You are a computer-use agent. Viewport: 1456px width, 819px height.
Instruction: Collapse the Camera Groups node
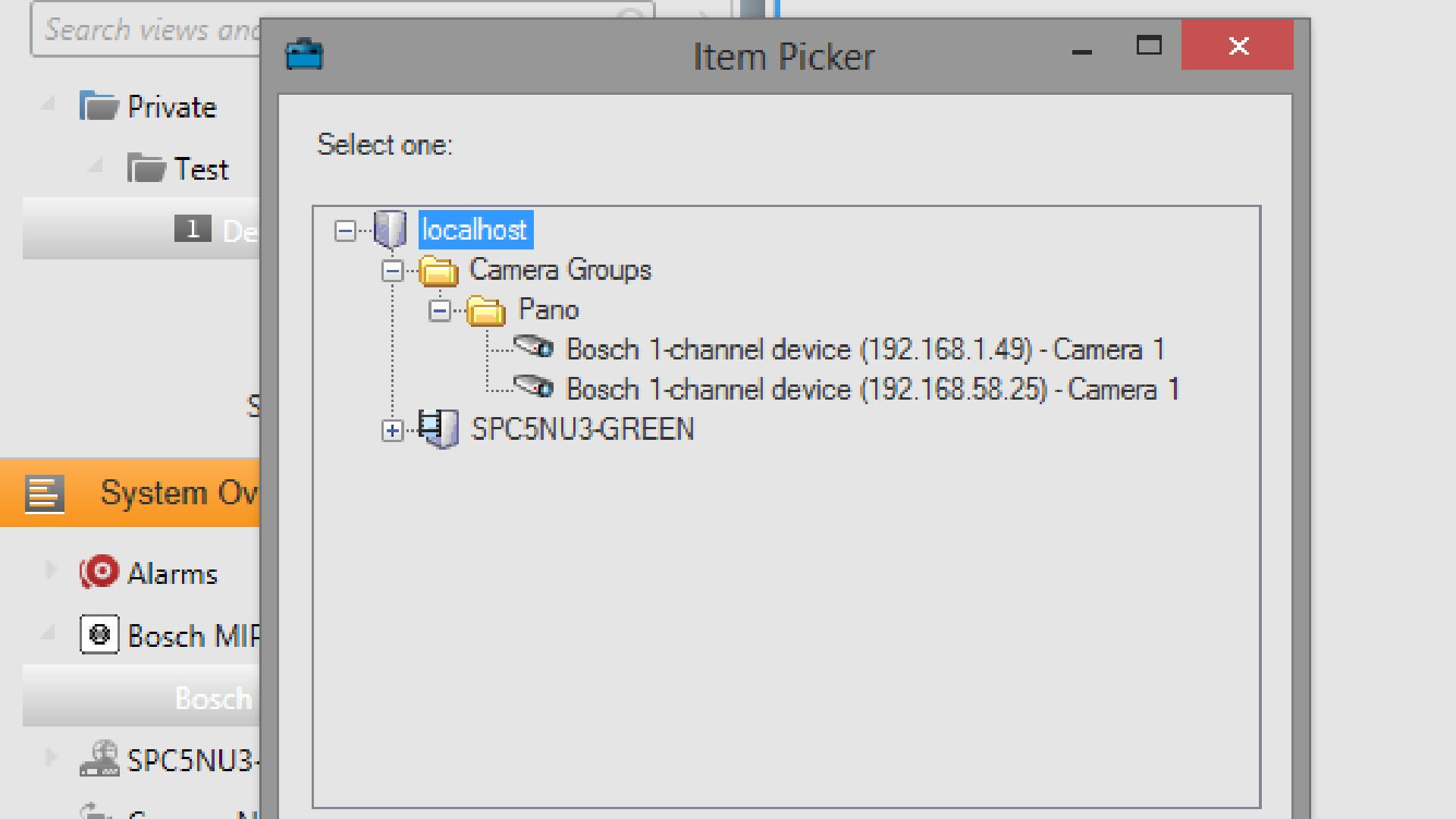pyautogui.click(x=392, y=271)
